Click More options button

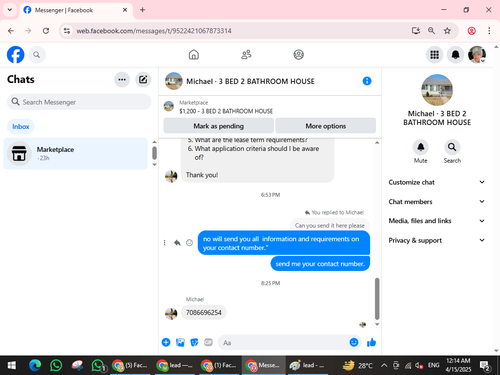tap(326, 126)
